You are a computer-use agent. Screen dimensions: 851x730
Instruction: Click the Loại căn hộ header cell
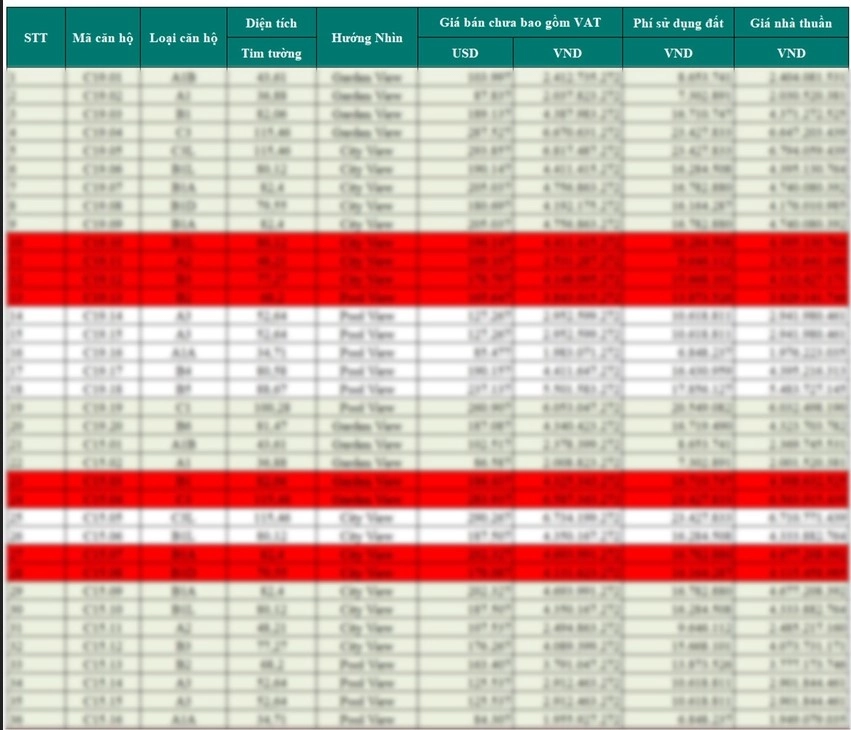(183, 37)
